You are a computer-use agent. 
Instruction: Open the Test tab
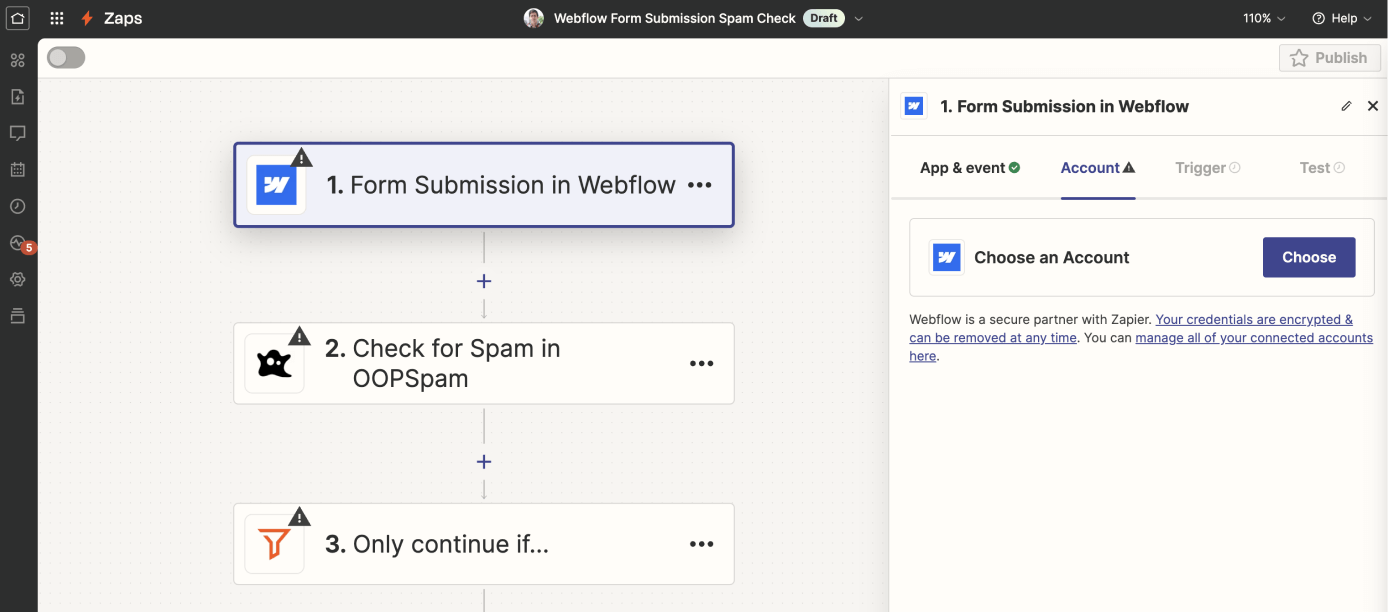(x=1322, y=168)
